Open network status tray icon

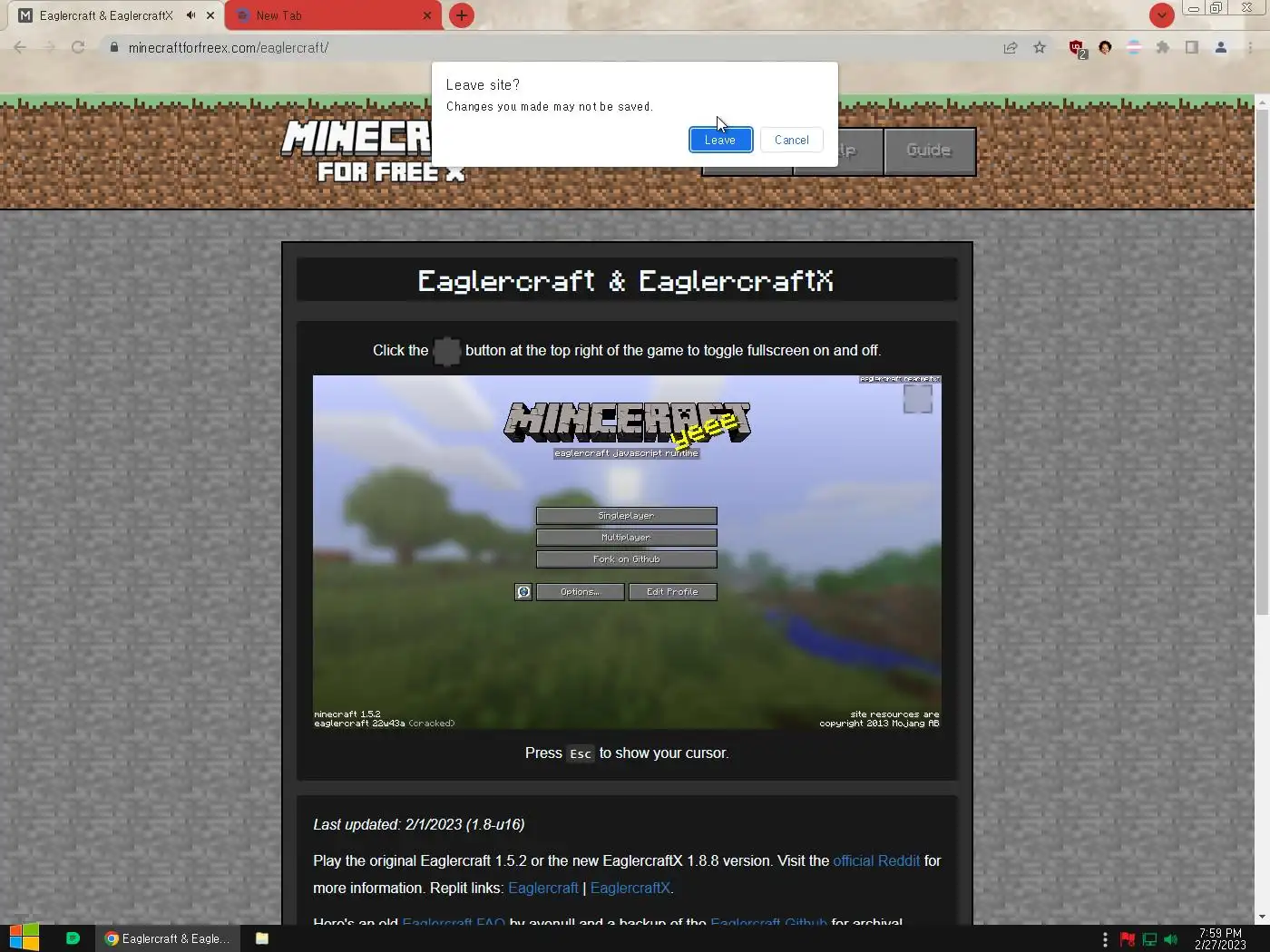pyautogui.click(x=1149, y=939)
